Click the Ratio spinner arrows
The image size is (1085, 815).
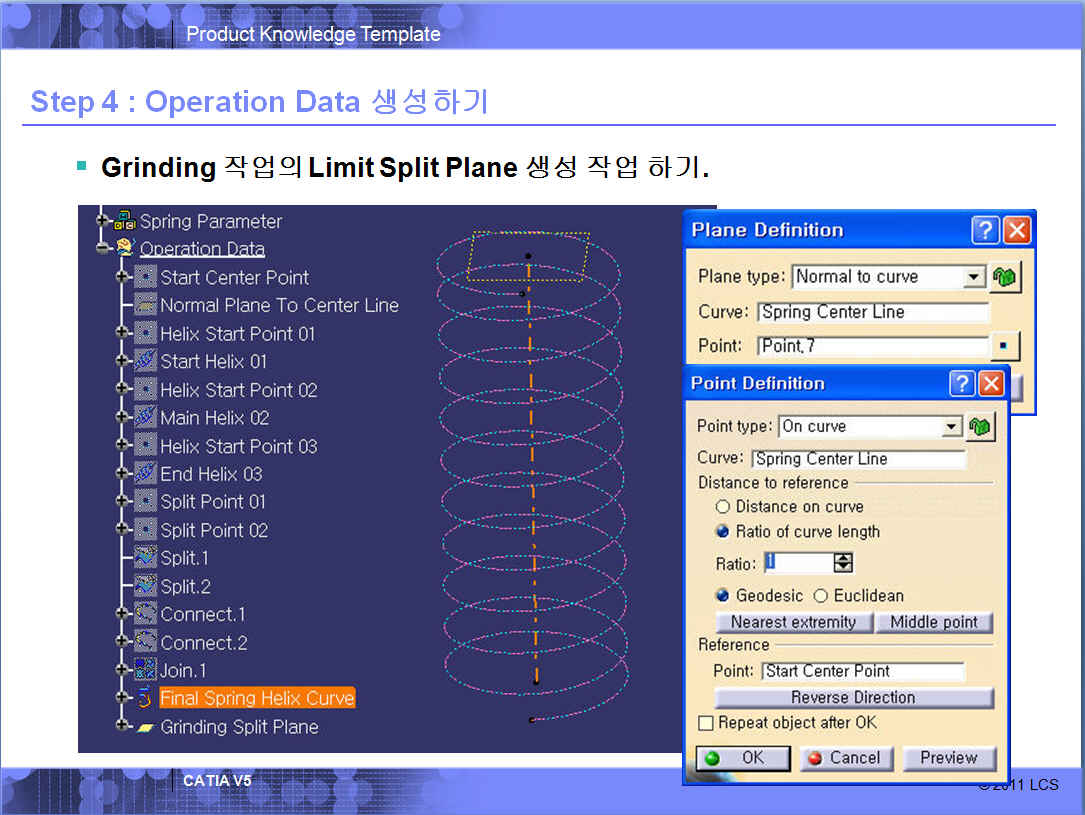click(x=843, y=563)
